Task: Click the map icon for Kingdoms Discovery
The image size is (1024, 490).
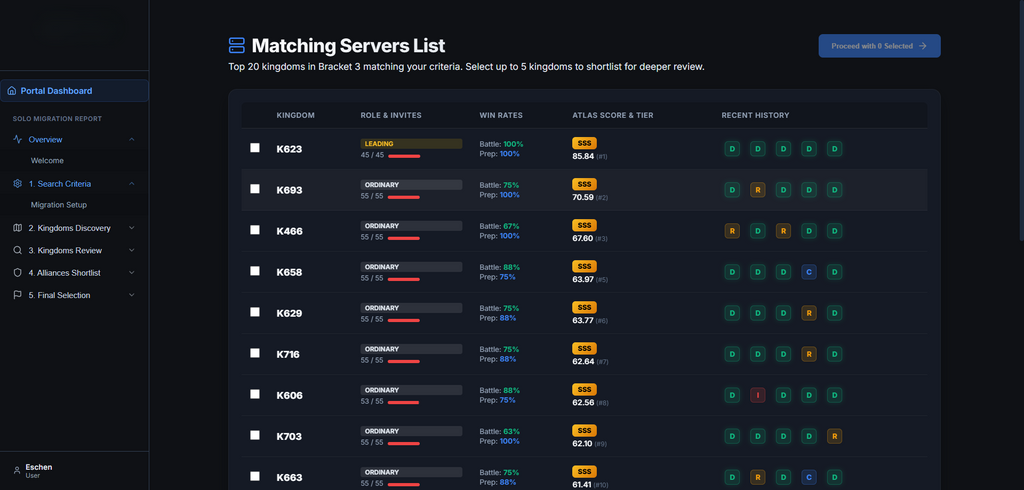Action: click(x=18, y=228)
